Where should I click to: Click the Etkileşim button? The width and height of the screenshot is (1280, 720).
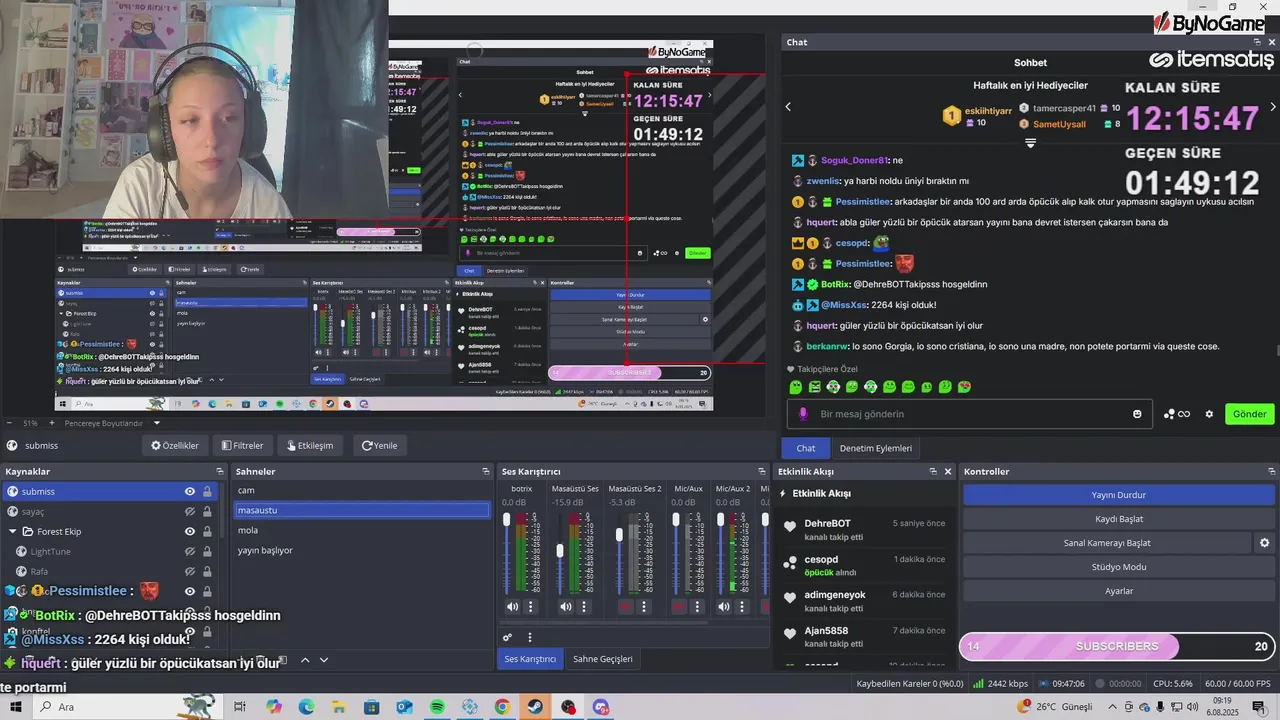coord(310,445)
